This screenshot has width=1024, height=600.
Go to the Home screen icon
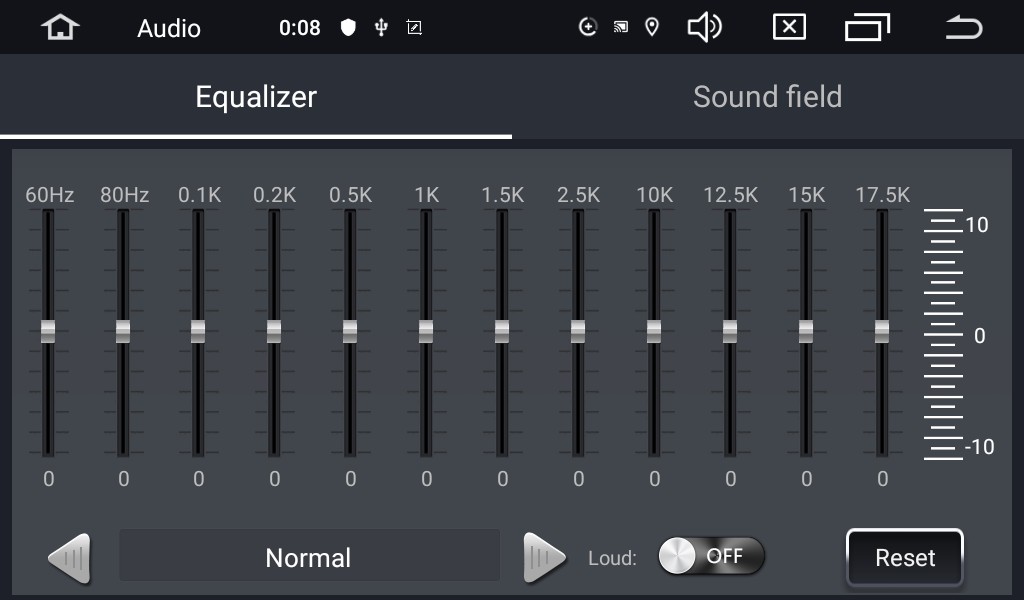click(60, 27)
